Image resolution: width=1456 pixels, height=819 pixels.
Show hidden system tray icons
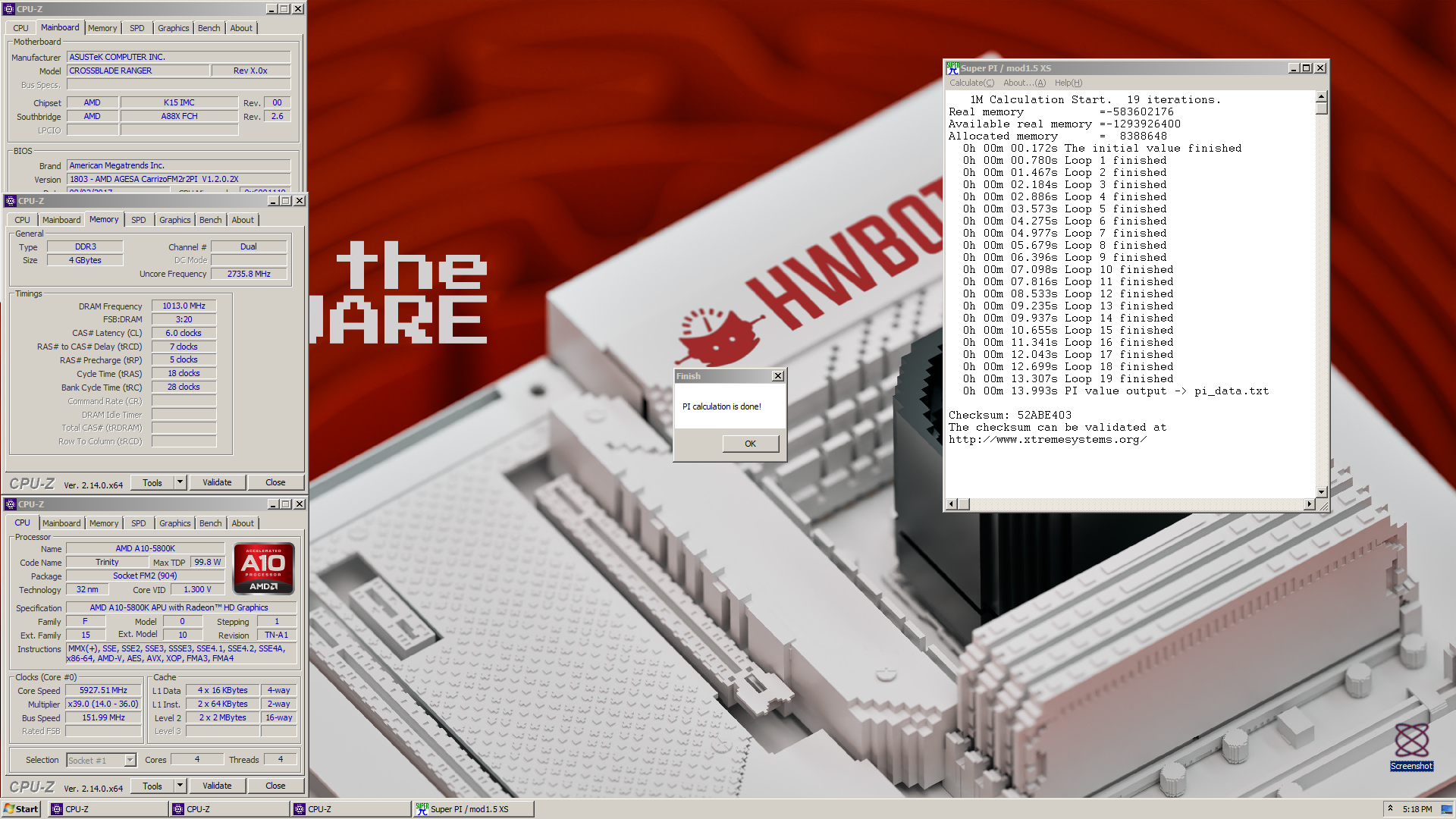click(1390, 809)
